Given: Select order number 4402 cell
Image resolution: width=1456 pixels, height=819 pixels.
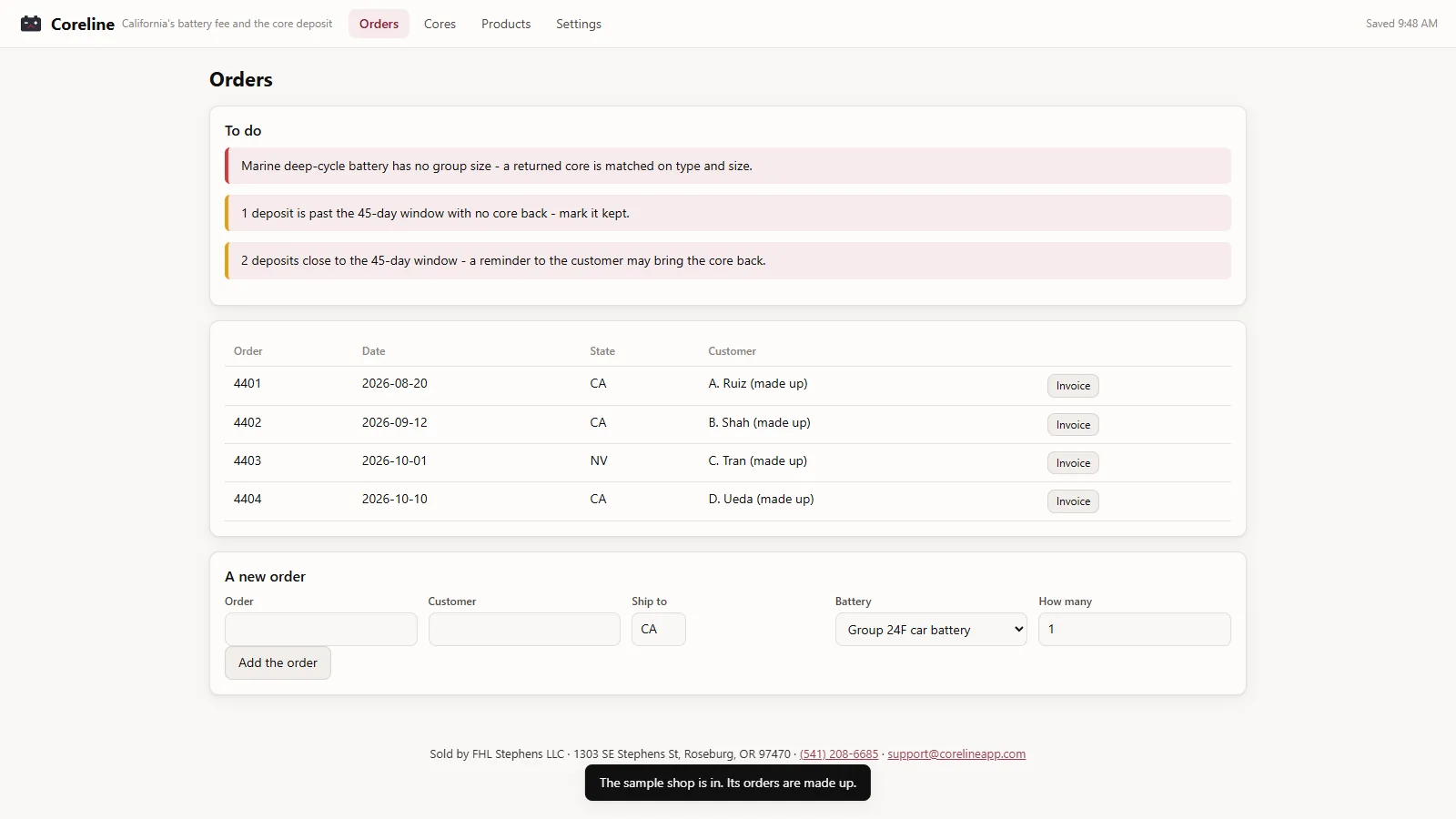Looking at the screenshot, I should pyautogui.click(x=248, y=422).
